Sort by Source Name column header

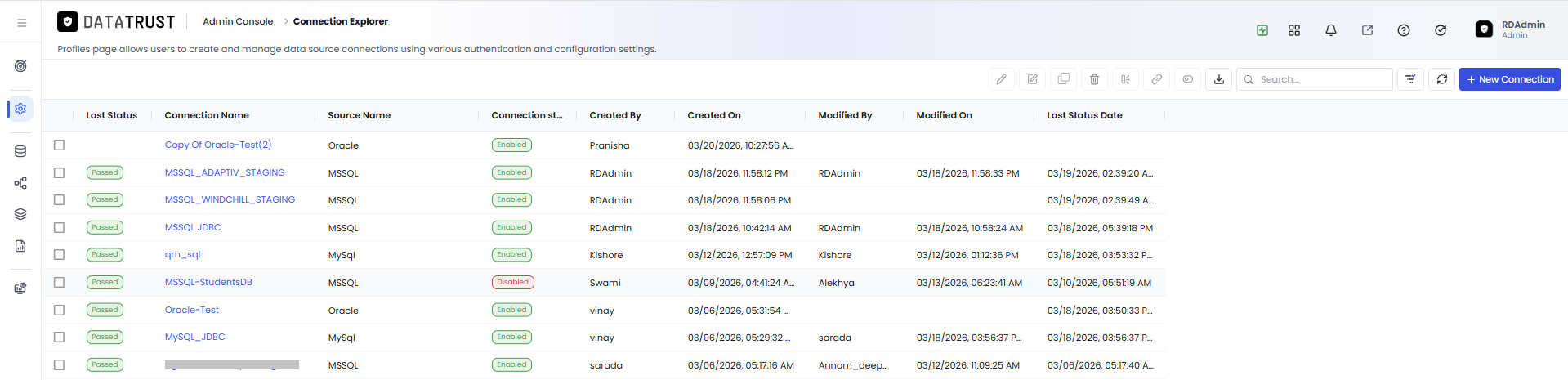[x=360, y=115]
